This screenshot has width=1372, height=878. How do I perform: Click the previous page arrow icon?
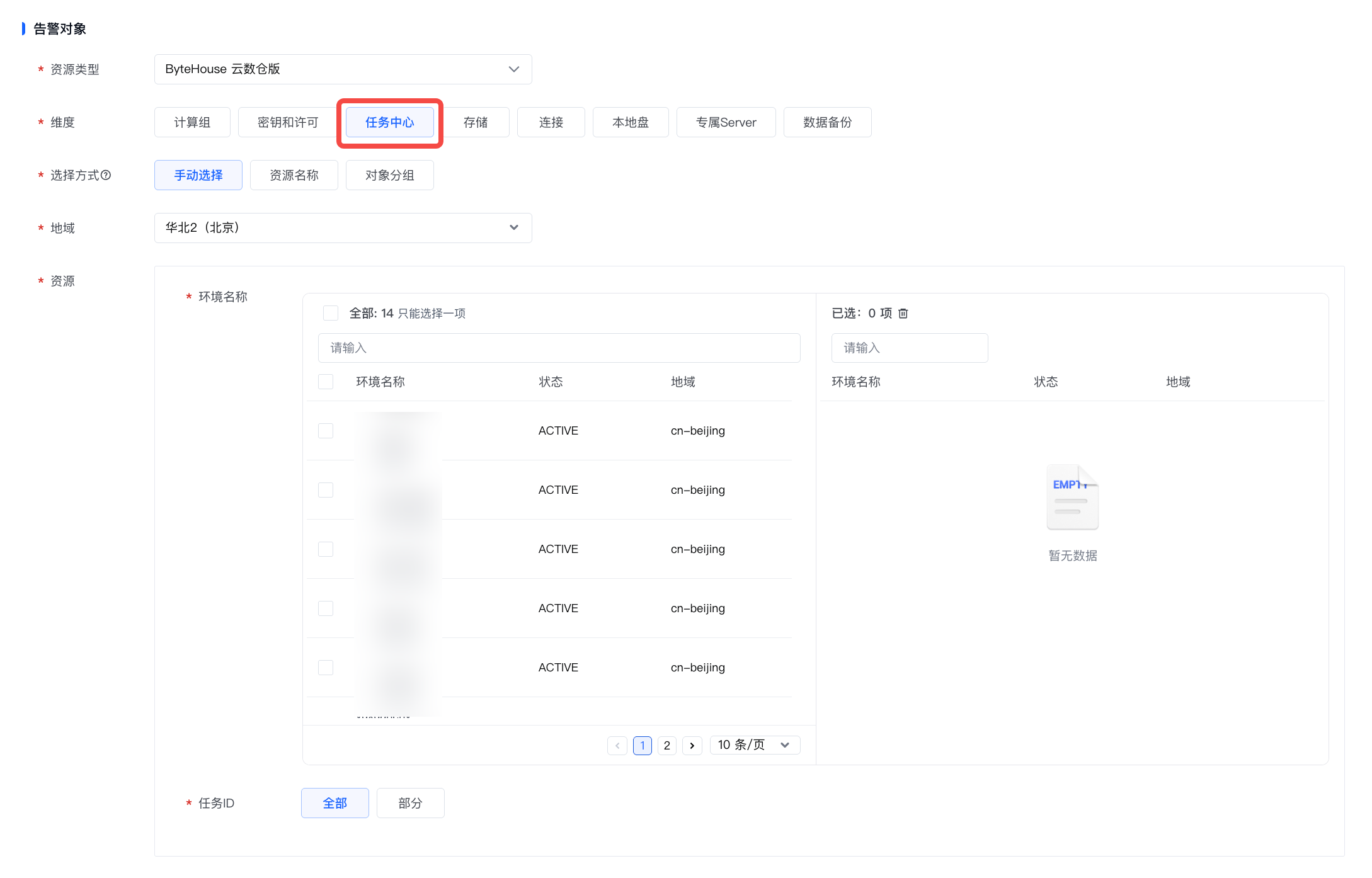pyautogui.click(x=617, y=745)
